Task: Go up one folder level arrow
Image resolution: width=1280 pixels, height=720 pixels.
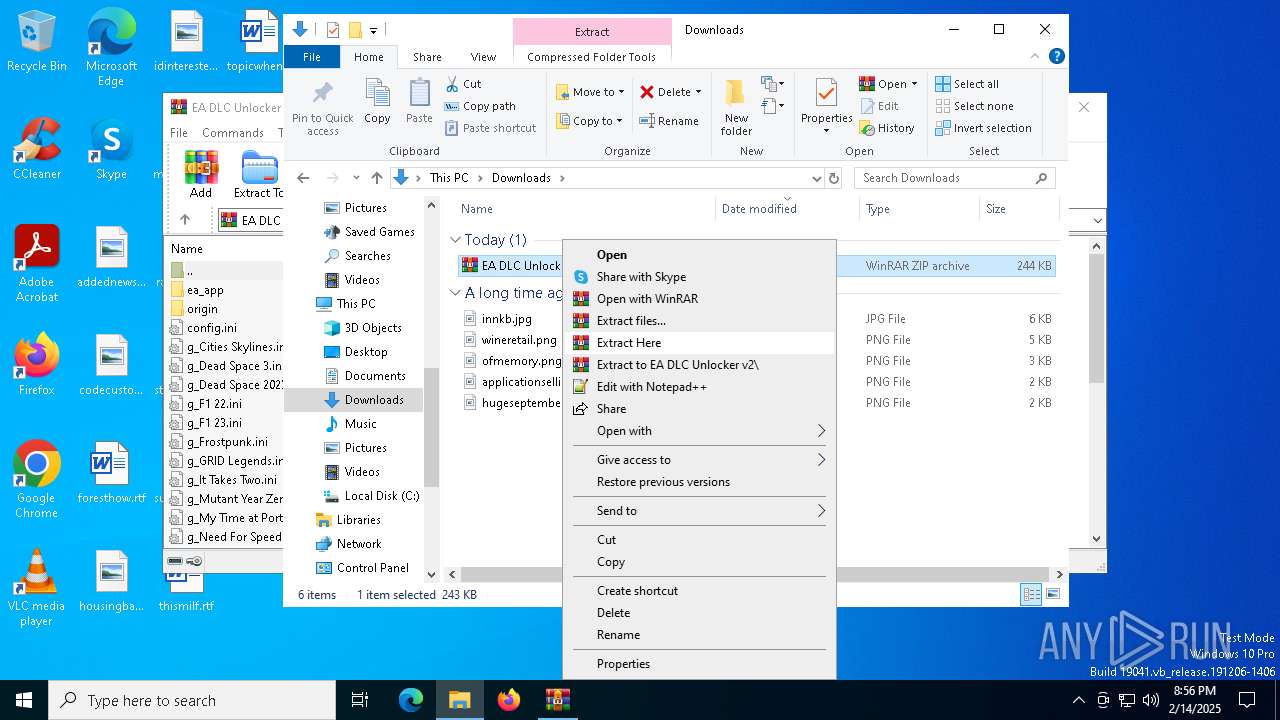Action: [x=376, y=178]
